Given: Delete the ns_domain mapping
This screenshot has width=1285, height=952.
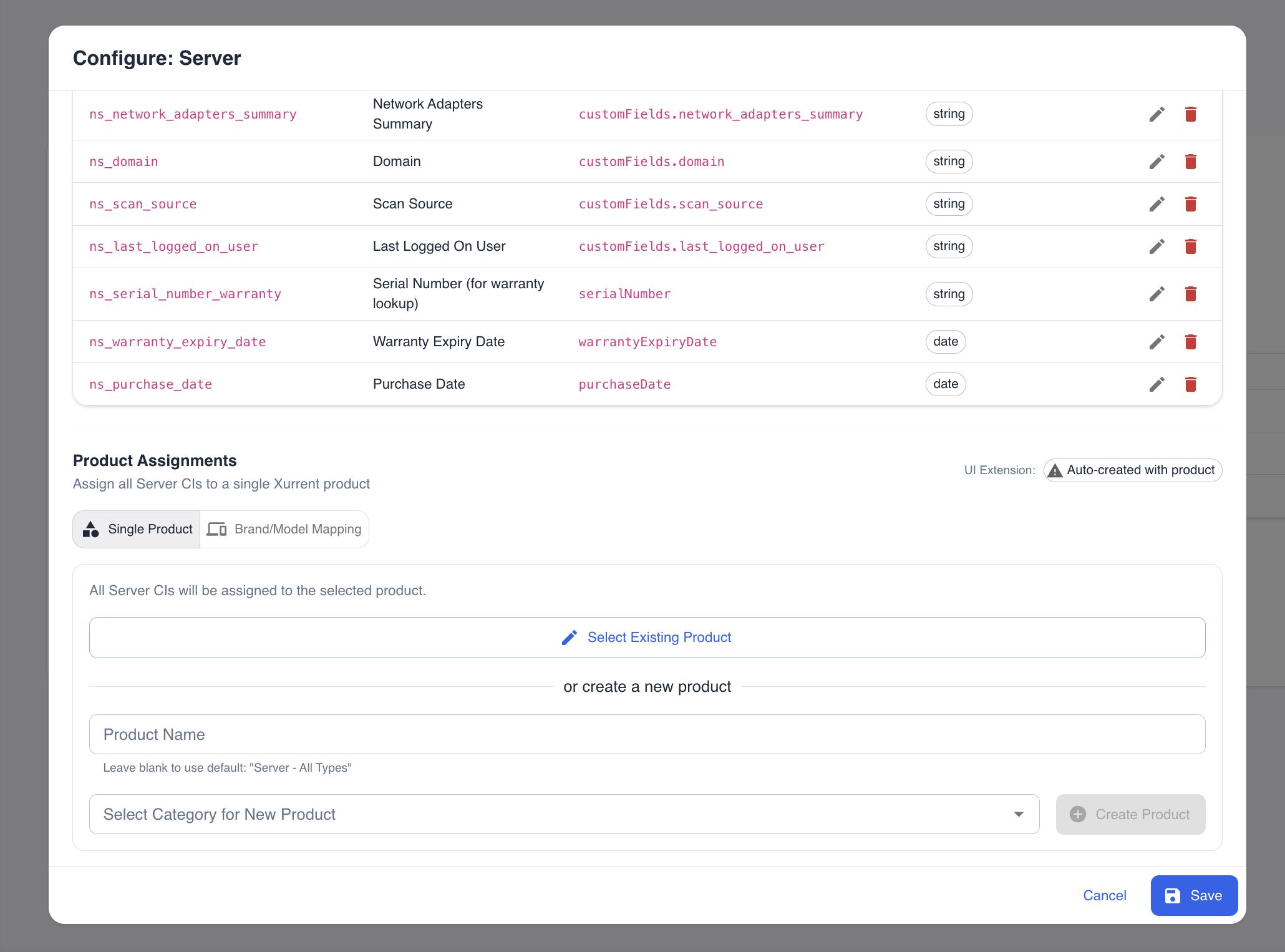Looking at the screenshot, I should pos(1190,161).
